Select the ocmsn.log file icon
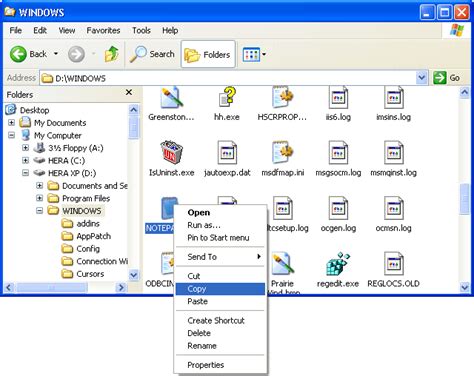474x376 pixels. pos(394,208)
